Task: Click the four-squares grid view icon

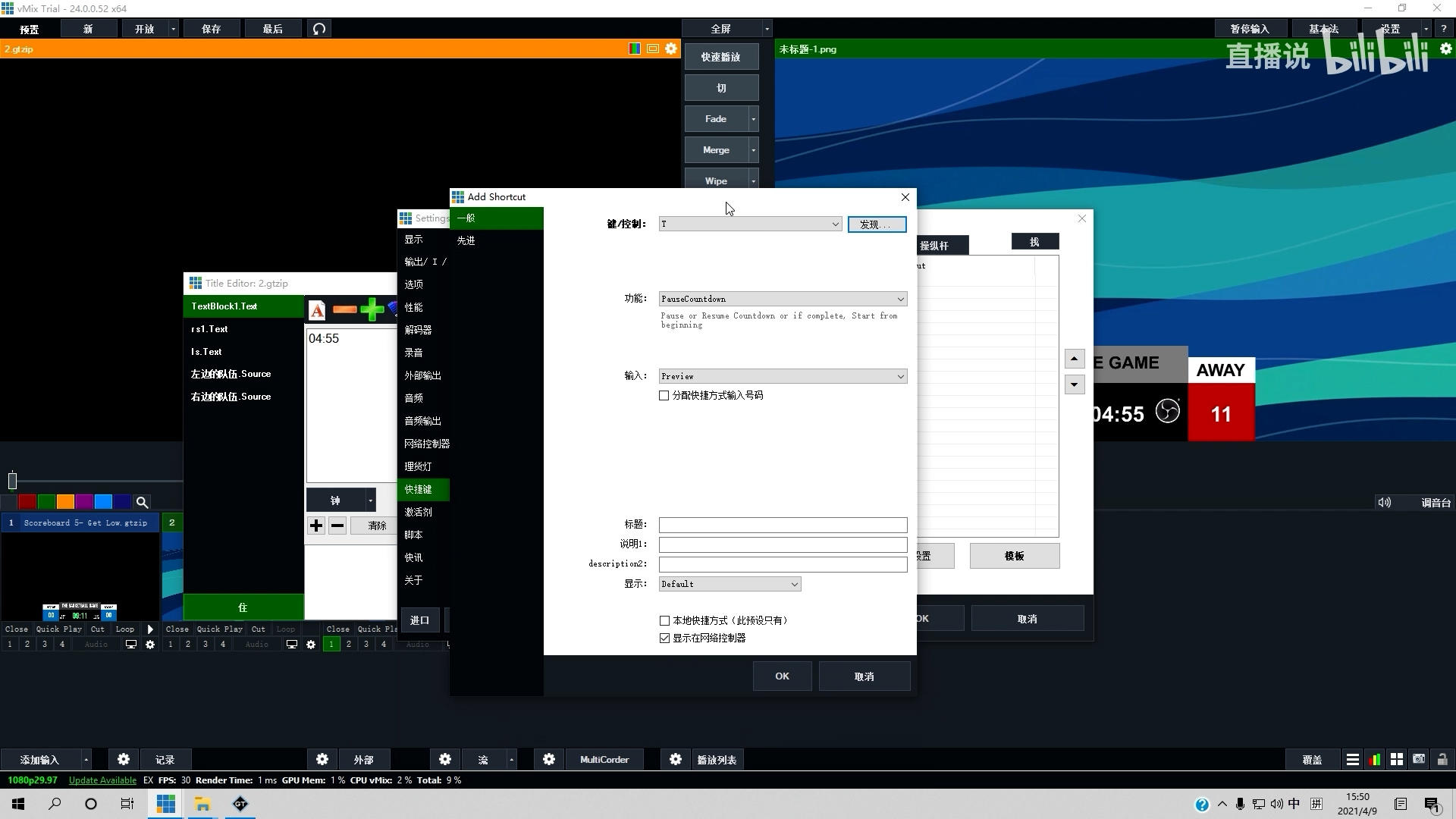Action: (1397, 759)
